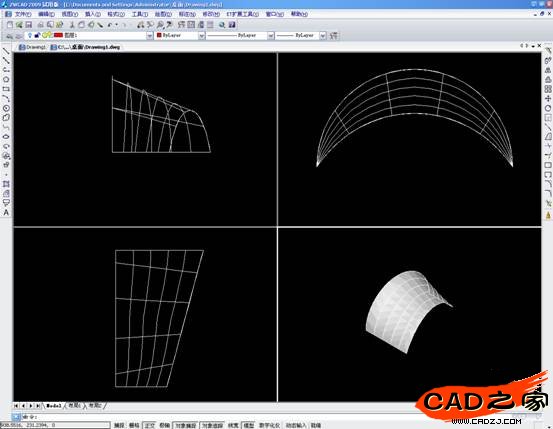Image resolution: width=553 pixels, height=429 pixels.
Task: Click the red layer color swatch
Action: [59, 35]
